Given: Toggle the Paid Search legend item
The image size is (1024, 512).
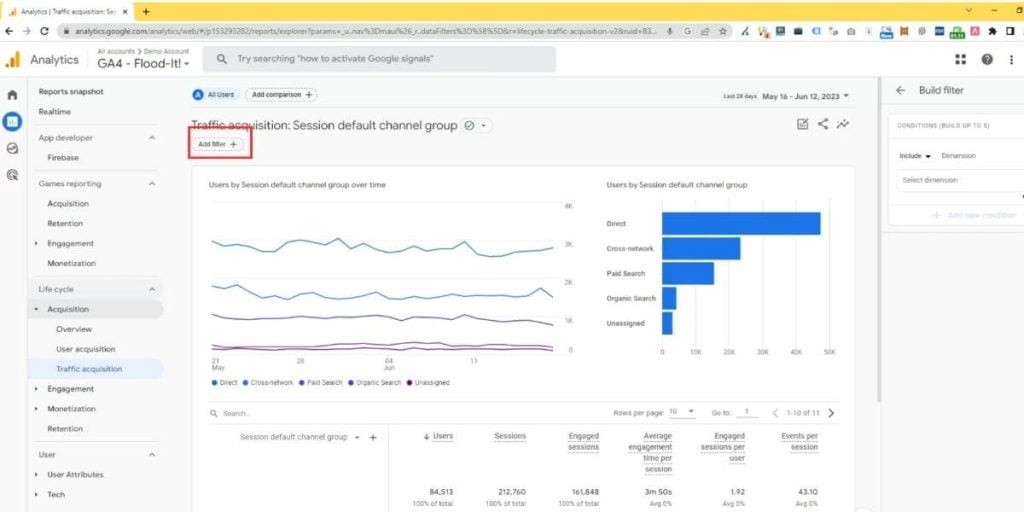Looking at the screenshot, I should [x=322, y=383].
